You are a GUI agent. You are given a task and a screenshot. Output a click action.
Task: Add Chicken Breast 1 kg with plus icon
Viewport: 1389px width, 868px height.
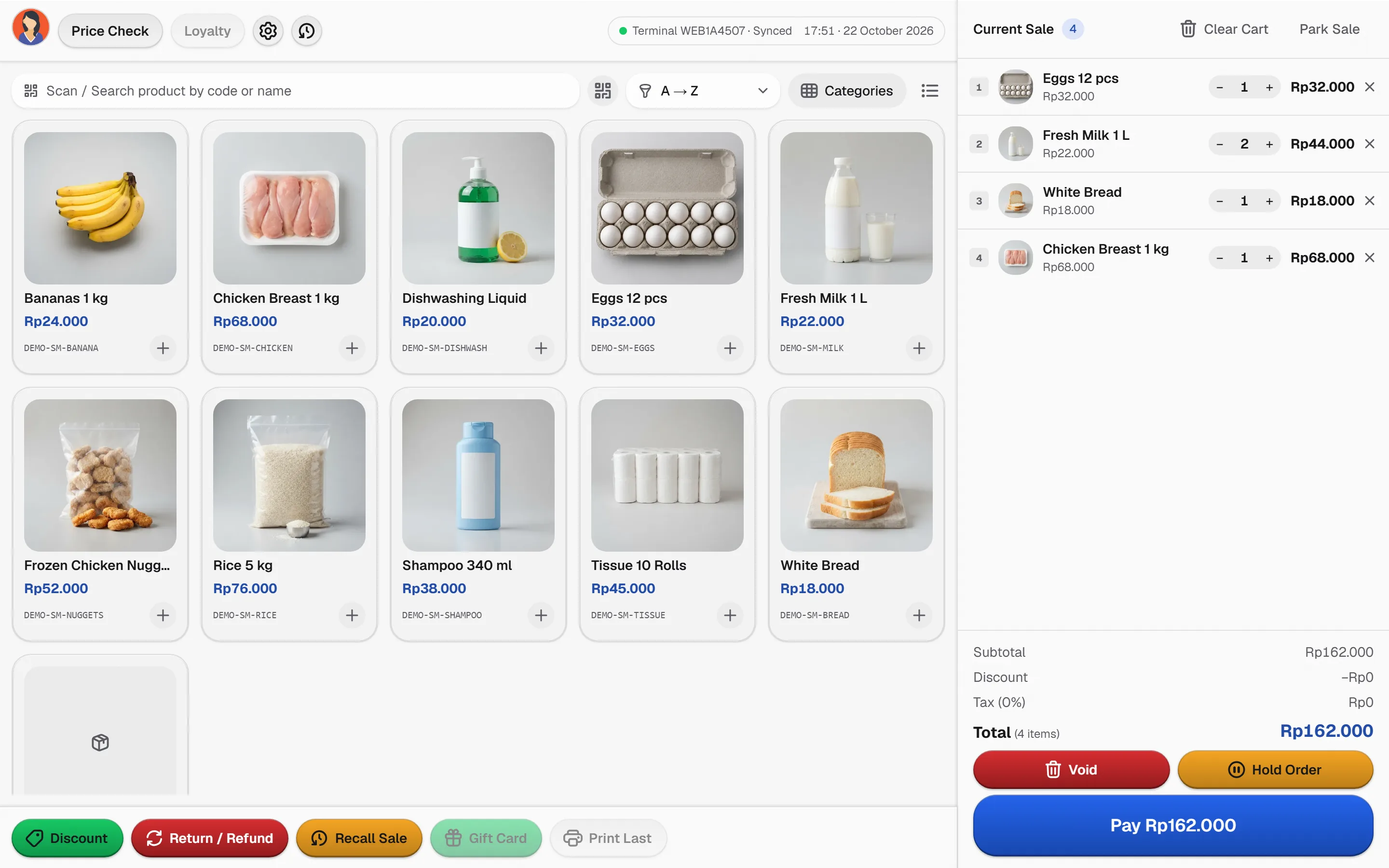coord(352,348)
